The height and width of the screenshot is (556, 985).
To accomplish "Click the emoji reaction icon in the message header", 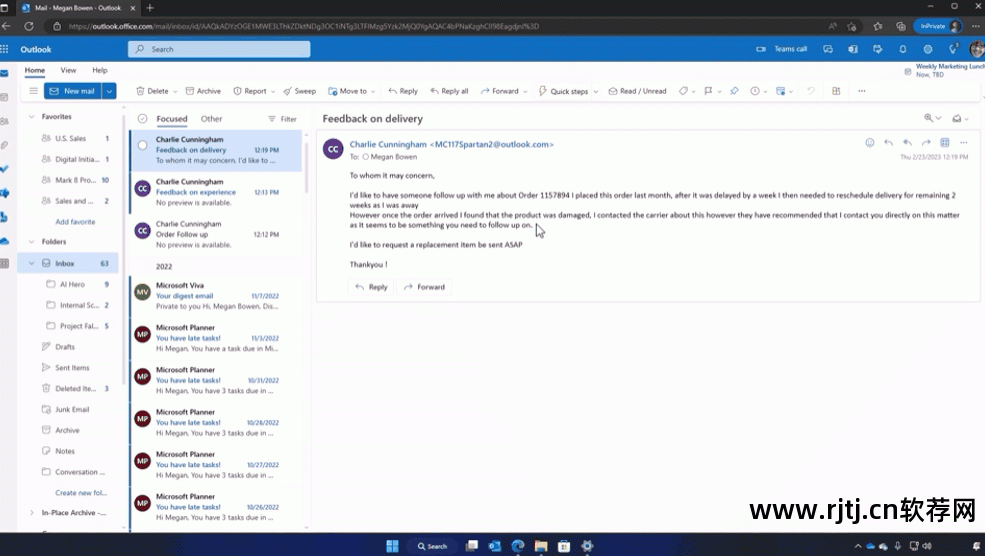I will [x=869, y=143].
